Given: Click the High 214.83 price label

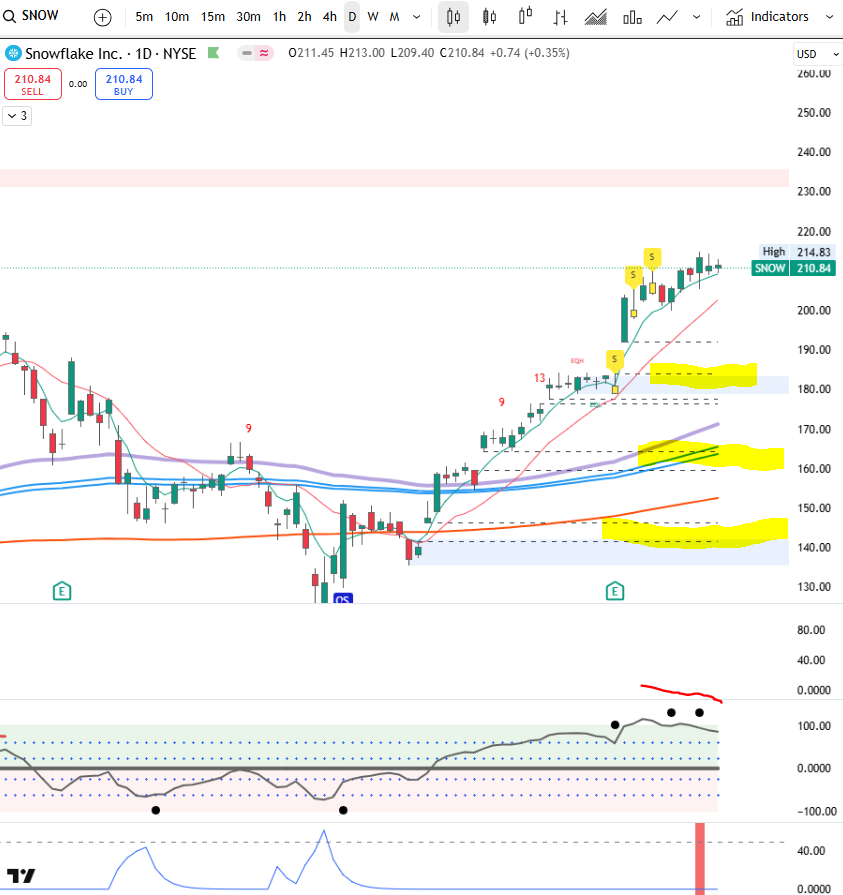Looking at the screenshot, I should click(797, 252).
